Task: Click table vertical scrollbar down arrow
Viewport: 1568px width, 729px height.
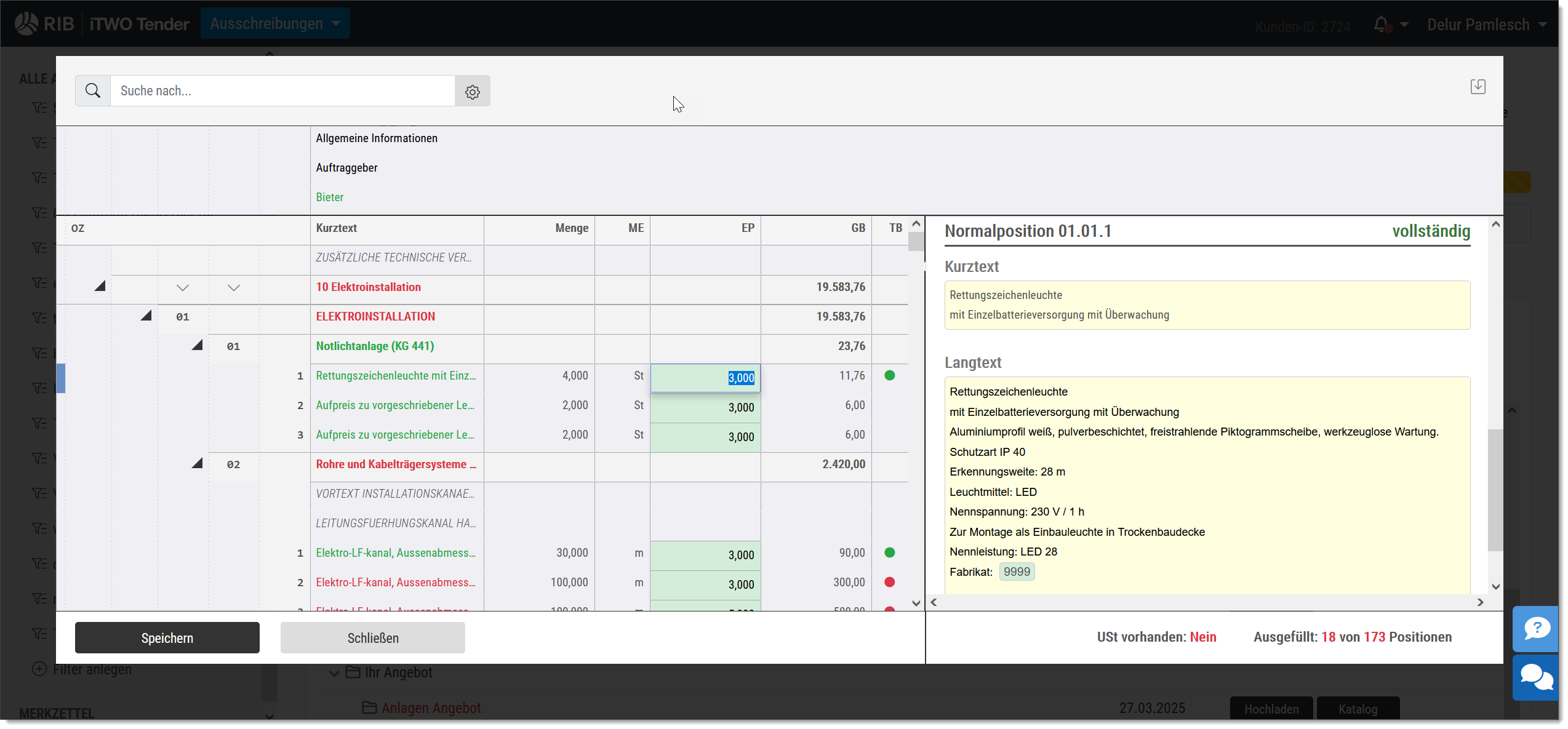Action: click(916, 604)
